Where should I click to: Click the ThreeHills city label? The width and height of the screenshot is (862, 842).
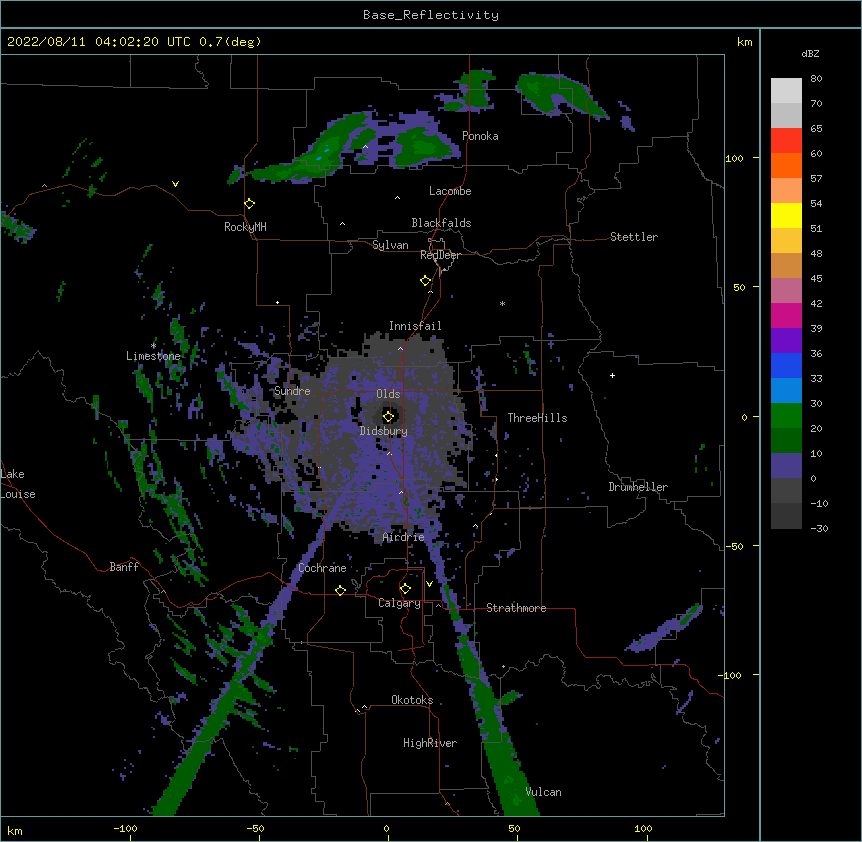pos(537,418)
